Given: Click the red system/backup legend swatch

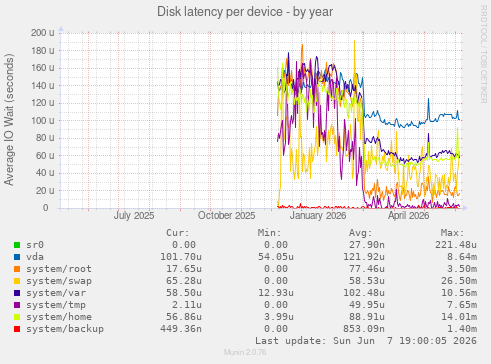Looking at the screenshot, I should pyautogui.click(x=17, y=329).
